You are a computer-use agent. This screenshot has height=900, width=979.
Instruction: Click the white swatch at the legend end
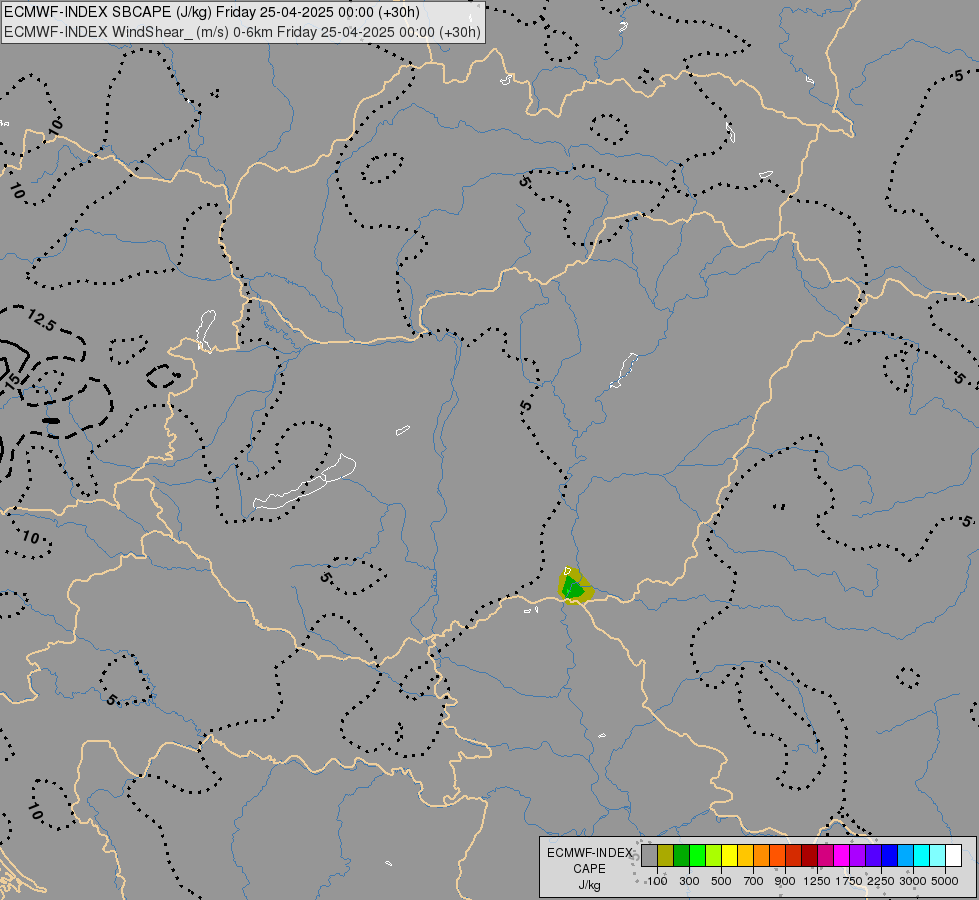(954, 856)
